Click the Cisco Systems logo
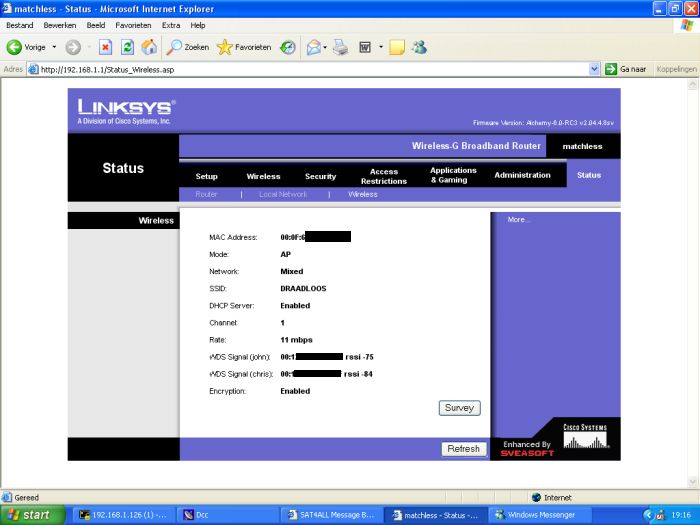The image size is (700, 525). pos(585,436)
